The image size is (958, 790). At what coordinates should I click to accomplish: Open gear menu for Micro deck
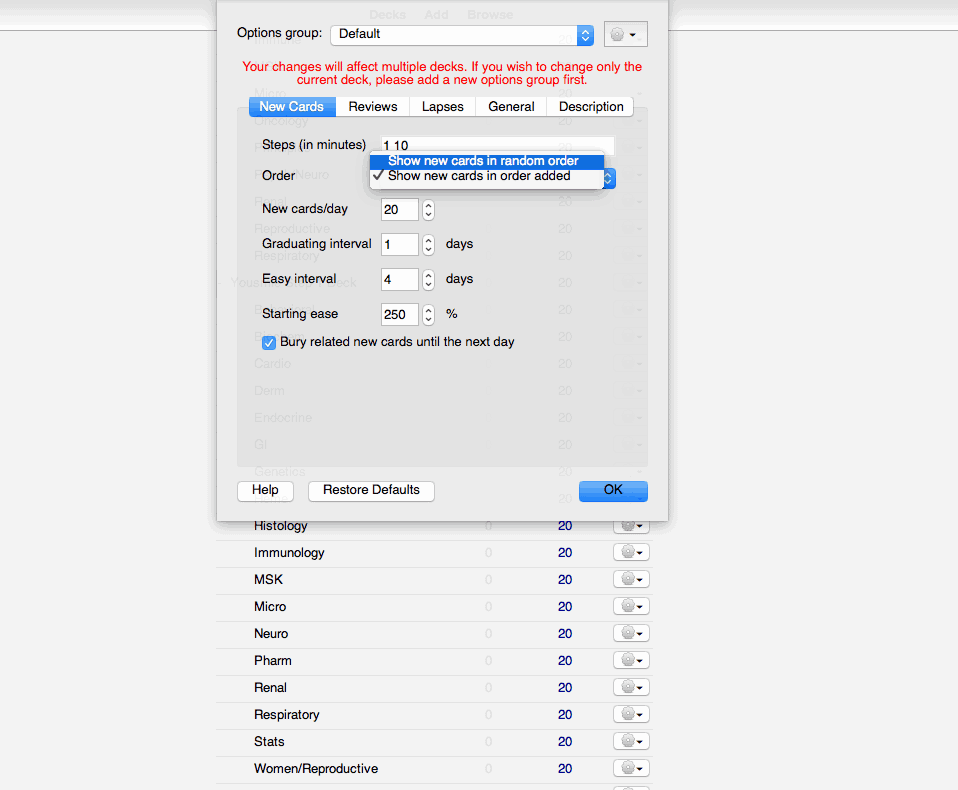click(x=631, y=606)
